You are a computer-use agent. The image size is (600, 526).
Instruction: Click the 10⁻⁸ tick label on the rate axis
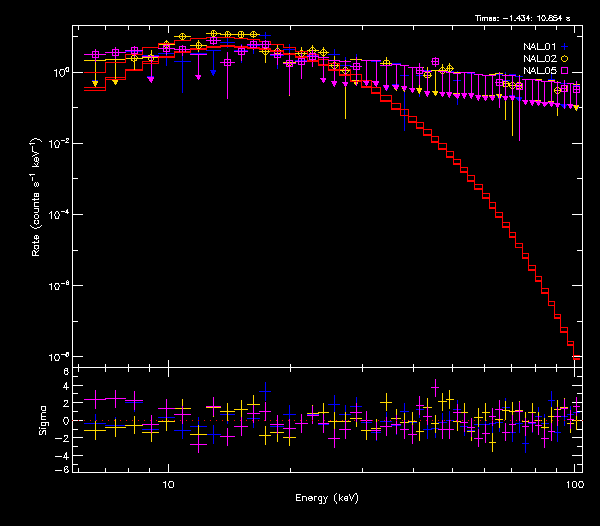pyautogui.click(x=58, y=357)
